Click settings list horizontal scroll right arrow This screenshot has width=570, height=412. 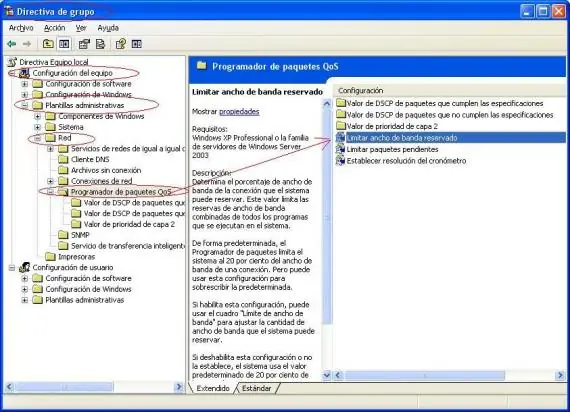[x=560, y=375]
